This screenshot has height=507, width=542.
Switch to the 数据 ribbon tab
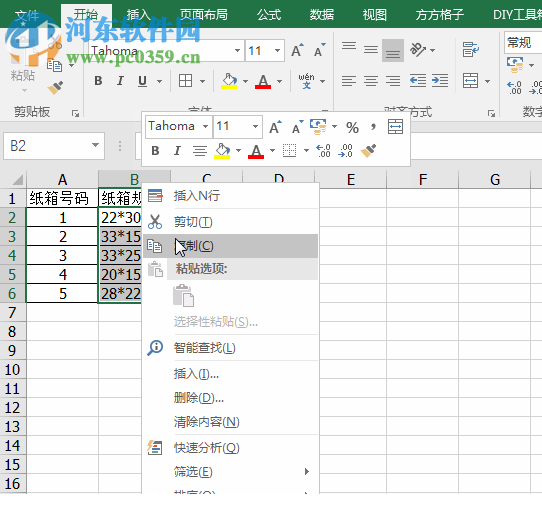(x=321, y=15)
